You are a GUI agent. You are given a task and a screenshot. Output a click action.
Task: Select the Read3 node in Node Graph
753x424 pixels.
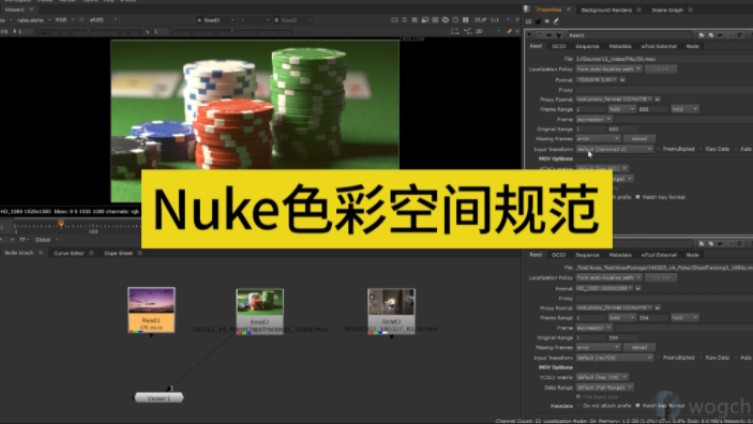391,311
